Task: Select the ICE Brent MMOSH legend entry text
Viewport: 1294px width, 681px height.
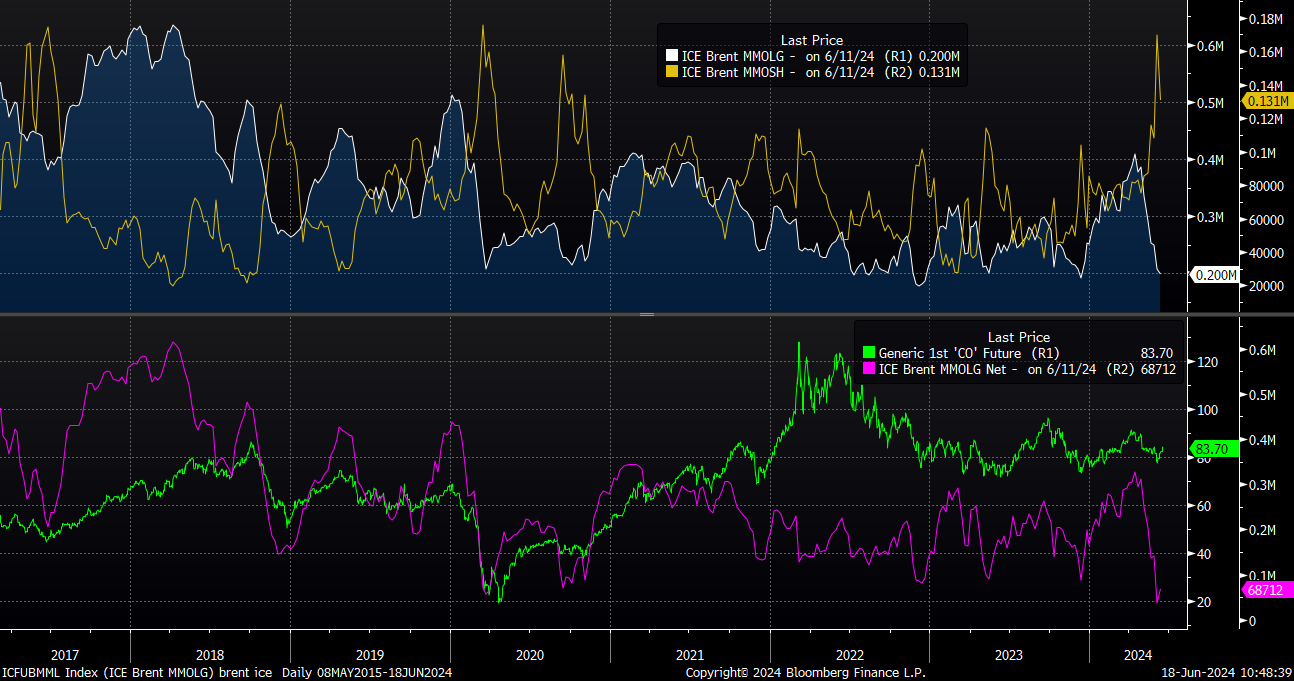Action: click(820, 72)
